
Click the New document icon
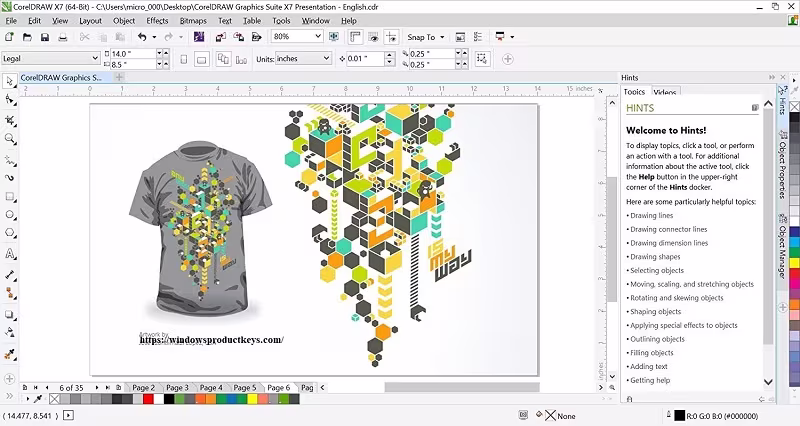click(x=9, y=37)
